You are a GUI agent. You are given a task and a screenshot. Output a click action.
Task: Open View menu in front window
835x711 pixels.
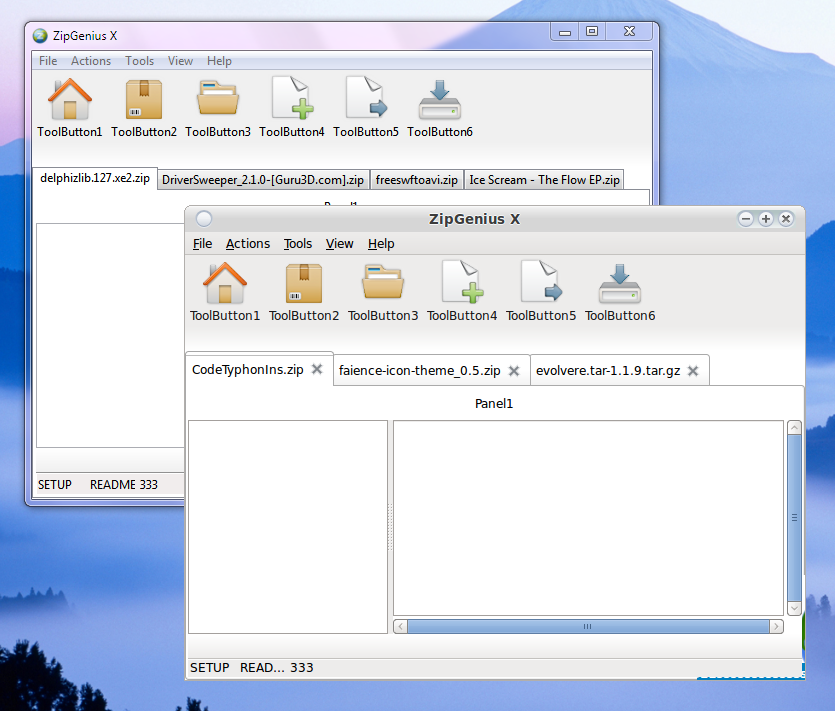[340, 243]
